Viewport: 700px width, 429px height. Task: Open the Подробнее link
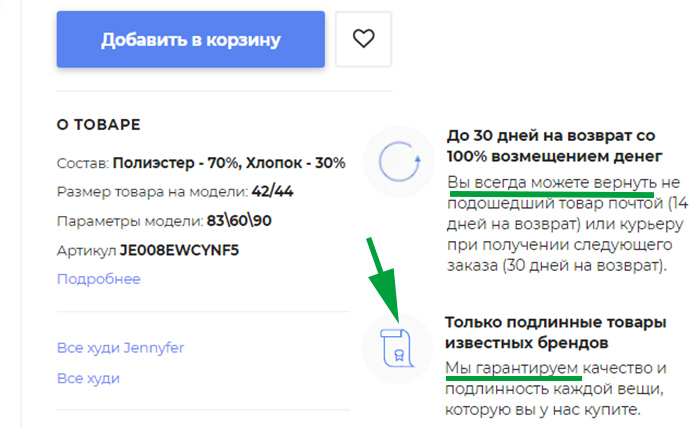(x=99, y=279)
